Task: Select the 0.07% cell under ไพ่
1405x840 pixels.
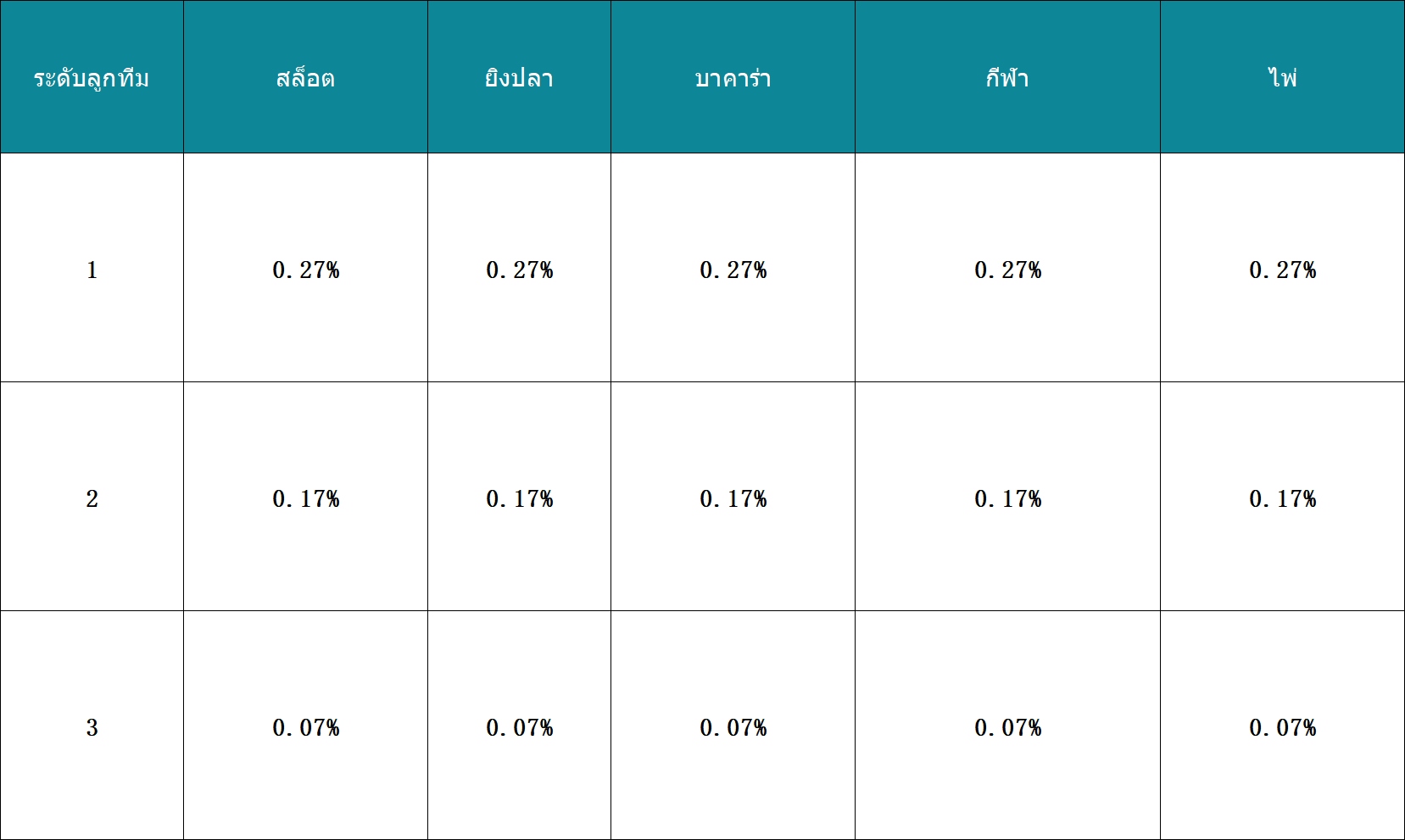Action: [x=1282, y=726]
